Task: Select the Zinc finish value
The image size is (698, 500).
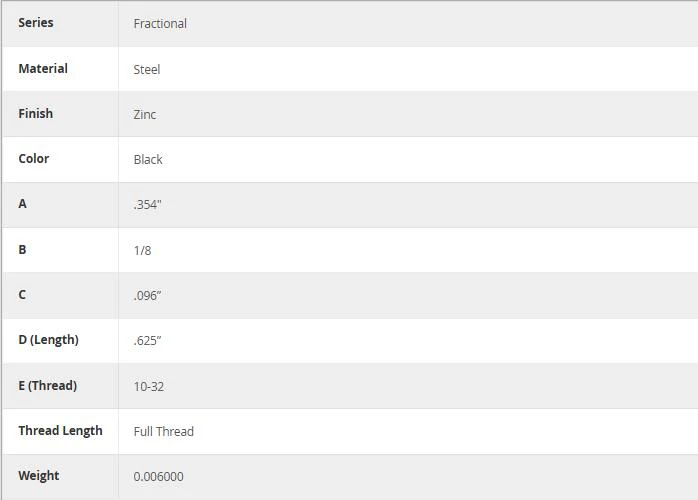Action: coord(145,114)
